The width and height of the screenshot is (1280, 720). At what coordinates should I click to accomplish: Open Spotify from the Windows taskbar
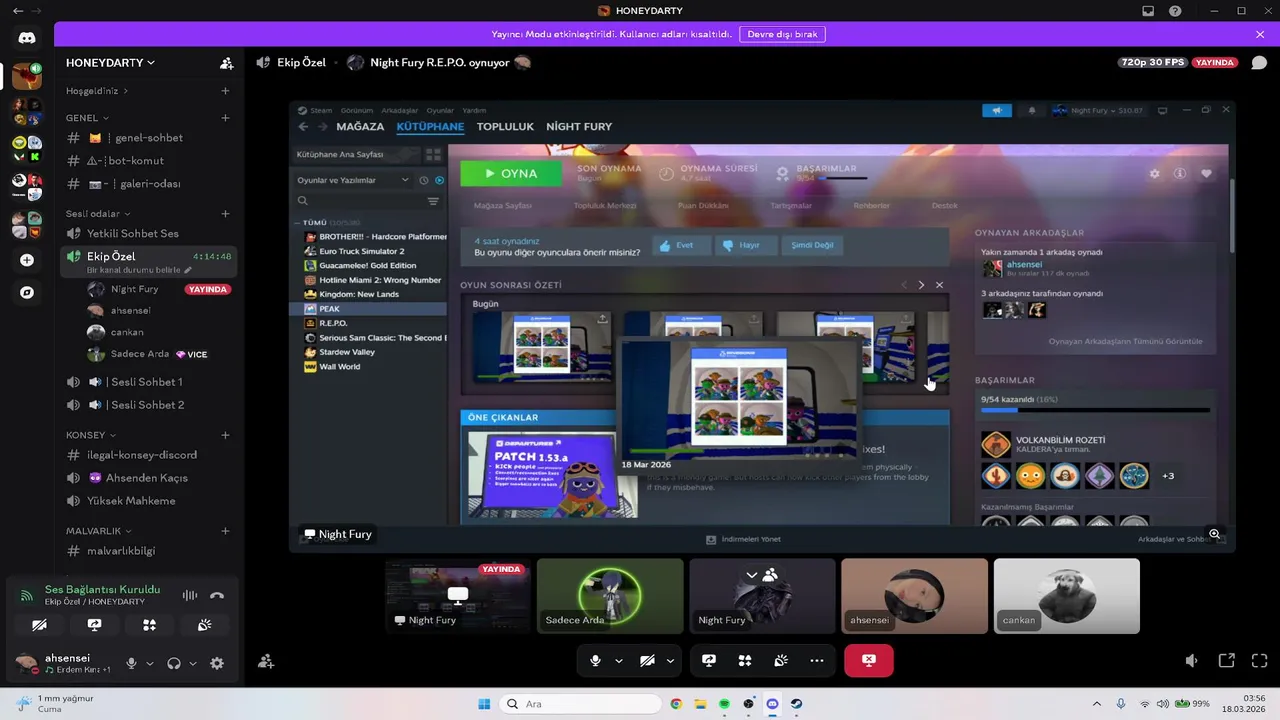click(724, 704)
